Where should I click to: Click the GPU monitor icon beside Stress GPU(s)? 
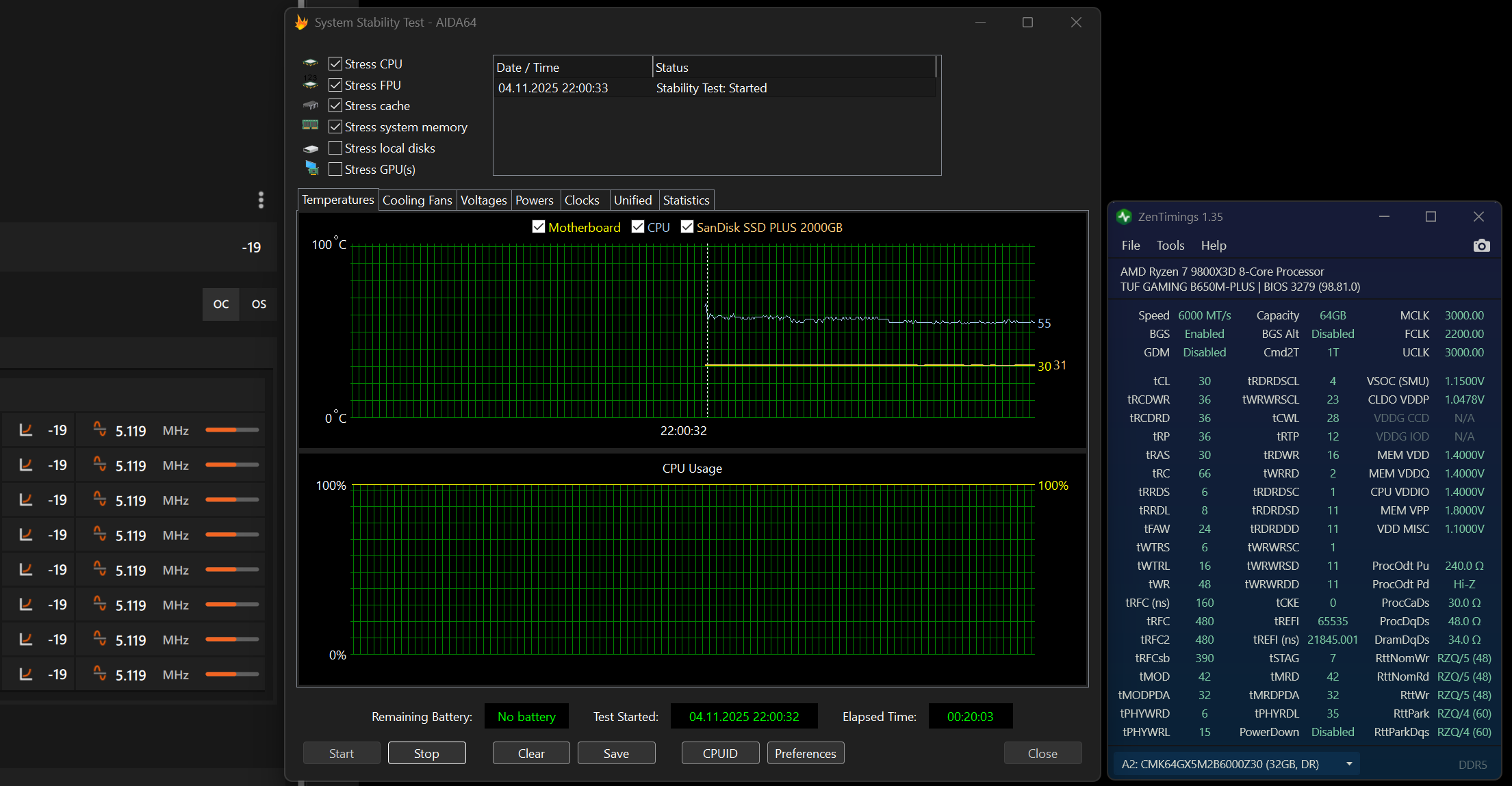311,168
